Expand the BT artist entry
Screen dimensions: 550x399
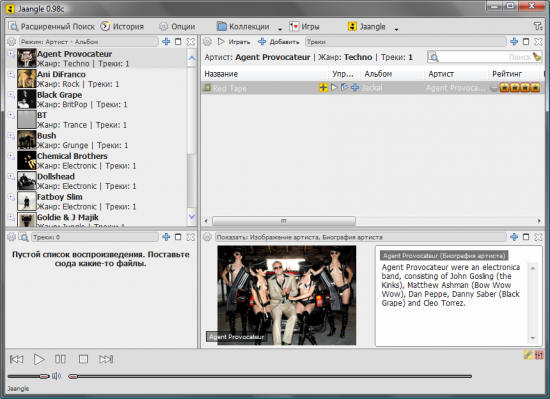coord(11,115)
